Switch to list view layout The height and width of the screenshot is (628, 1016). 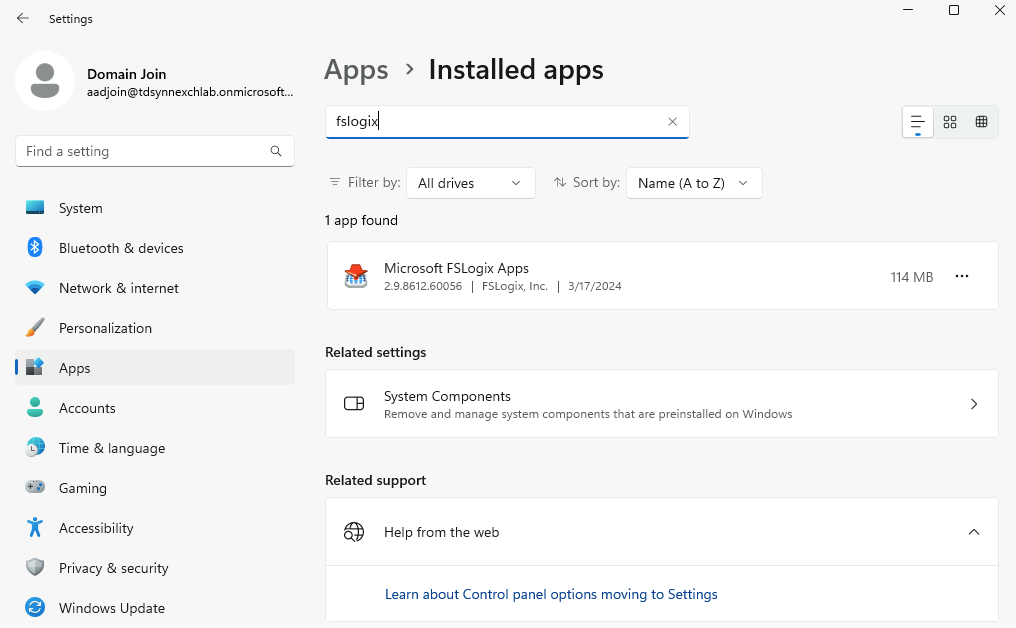tap(918, 122)
